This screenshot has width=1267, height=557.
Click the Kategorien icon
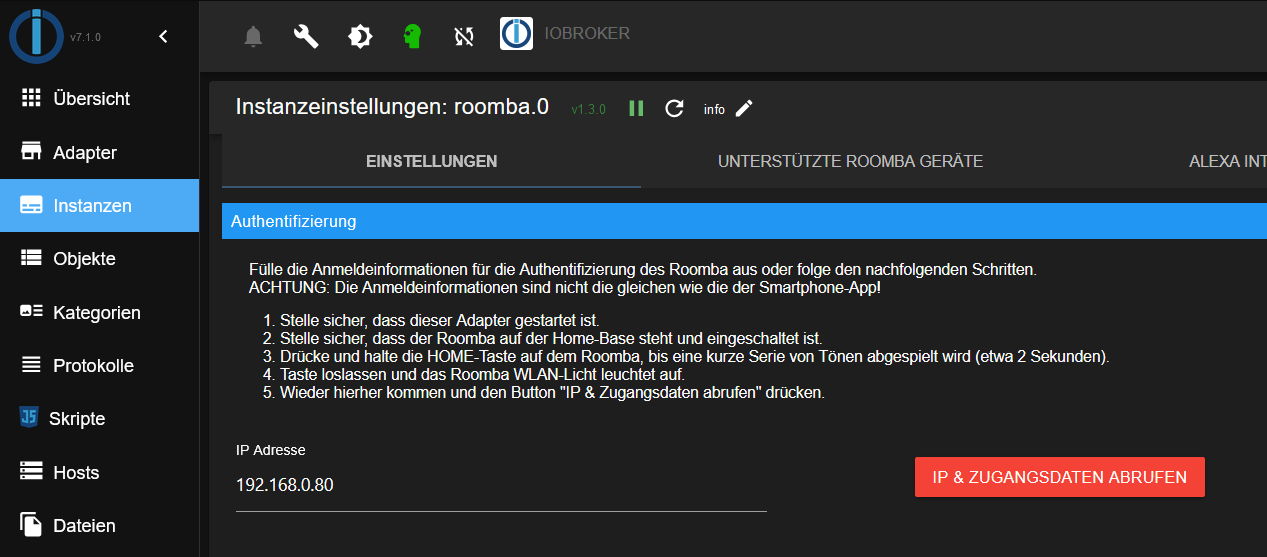[x=31, y=312]
